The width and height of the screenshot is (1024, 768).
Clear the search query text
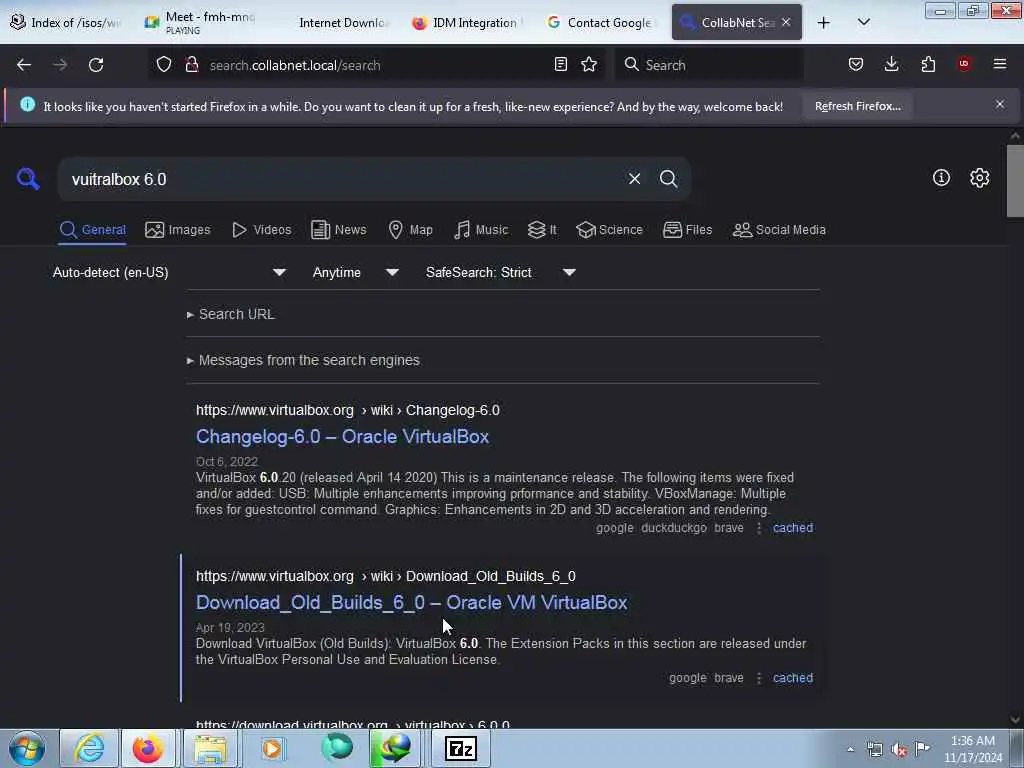634,178
